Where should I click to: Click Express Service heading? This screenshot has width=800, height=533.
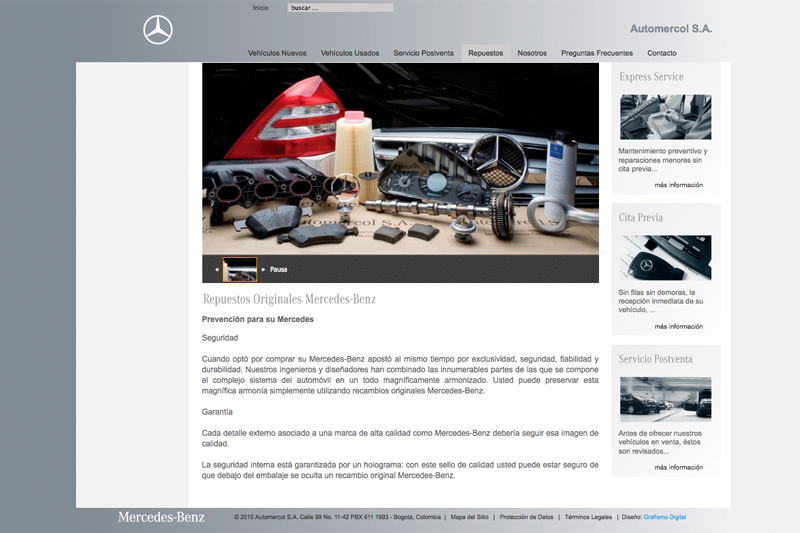click(652, 77)
